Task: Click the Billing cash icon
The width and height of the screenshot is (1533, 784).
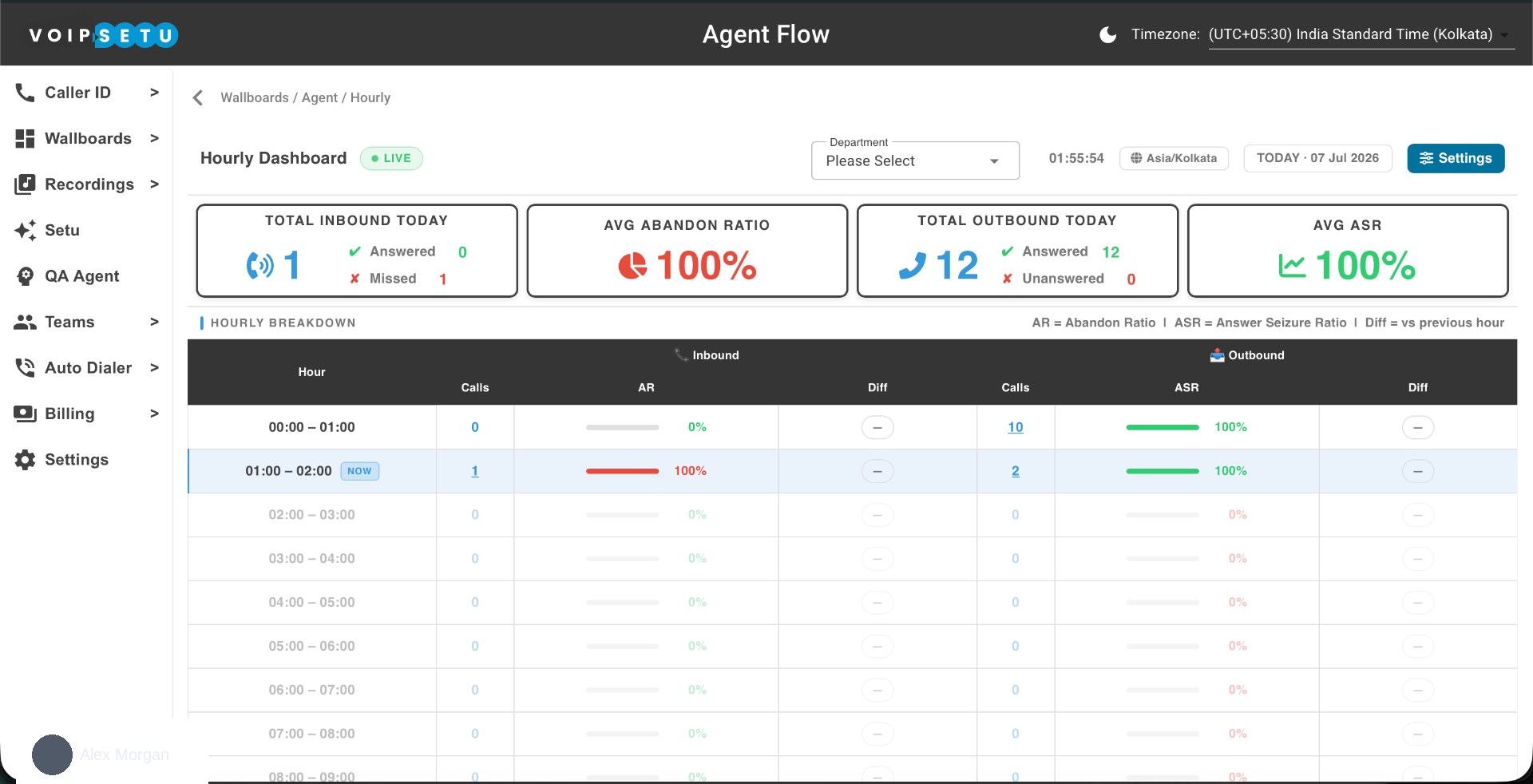Action: 25,414
